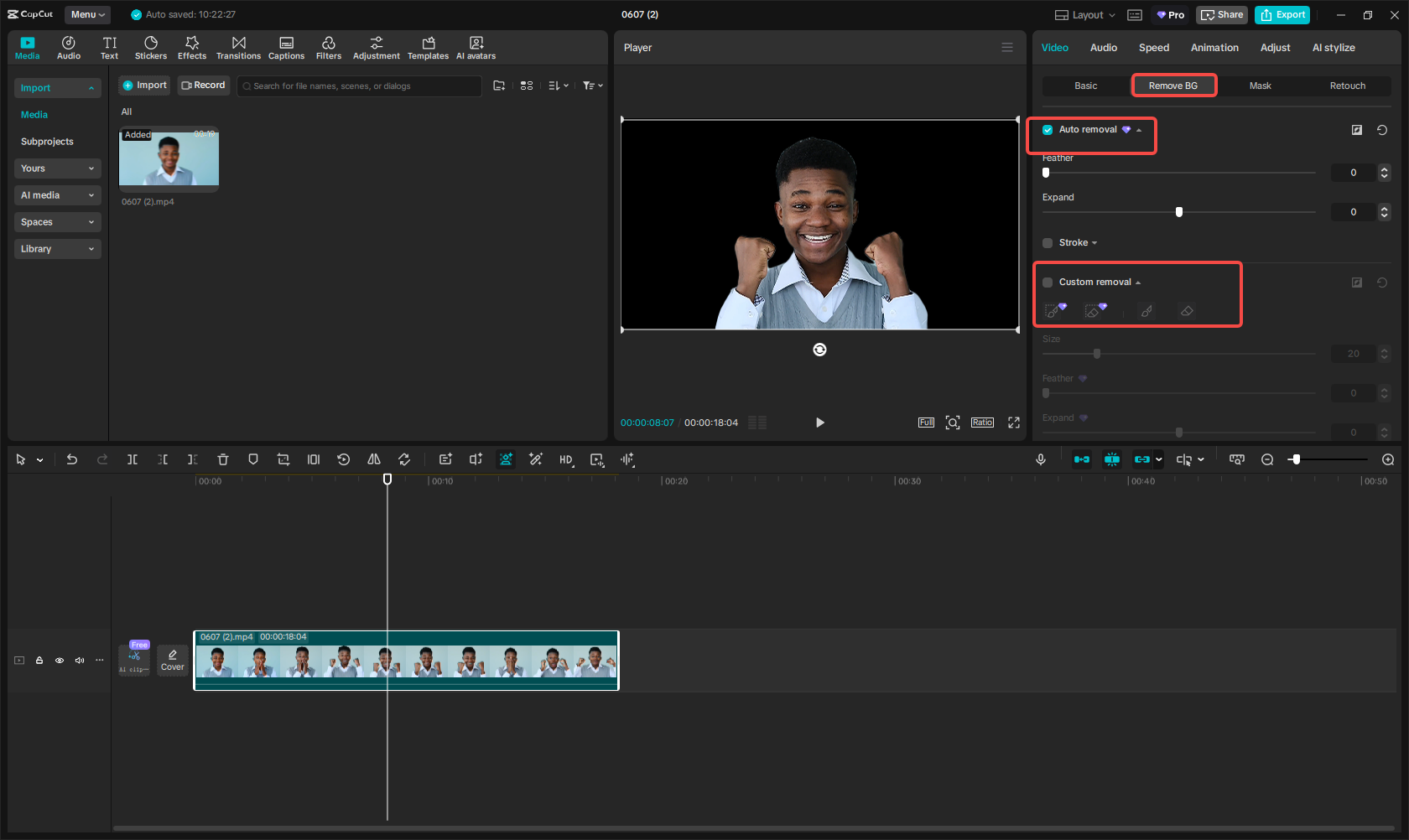1409x840 pixels.
Task: Enable the Stroke checkbox
Action: point(1048,243)
